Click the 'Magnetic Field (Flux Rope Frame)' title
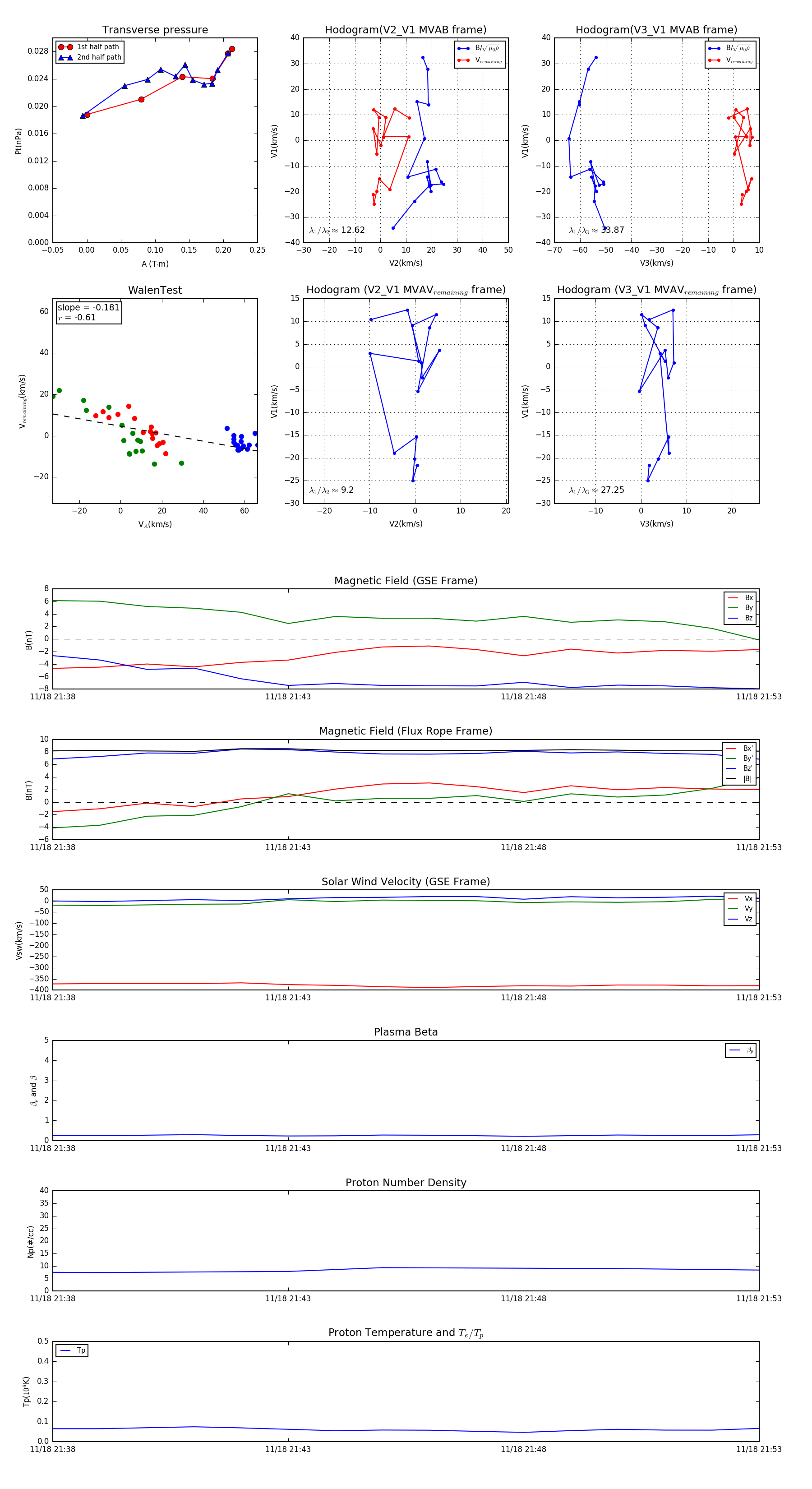 point(406,731)
